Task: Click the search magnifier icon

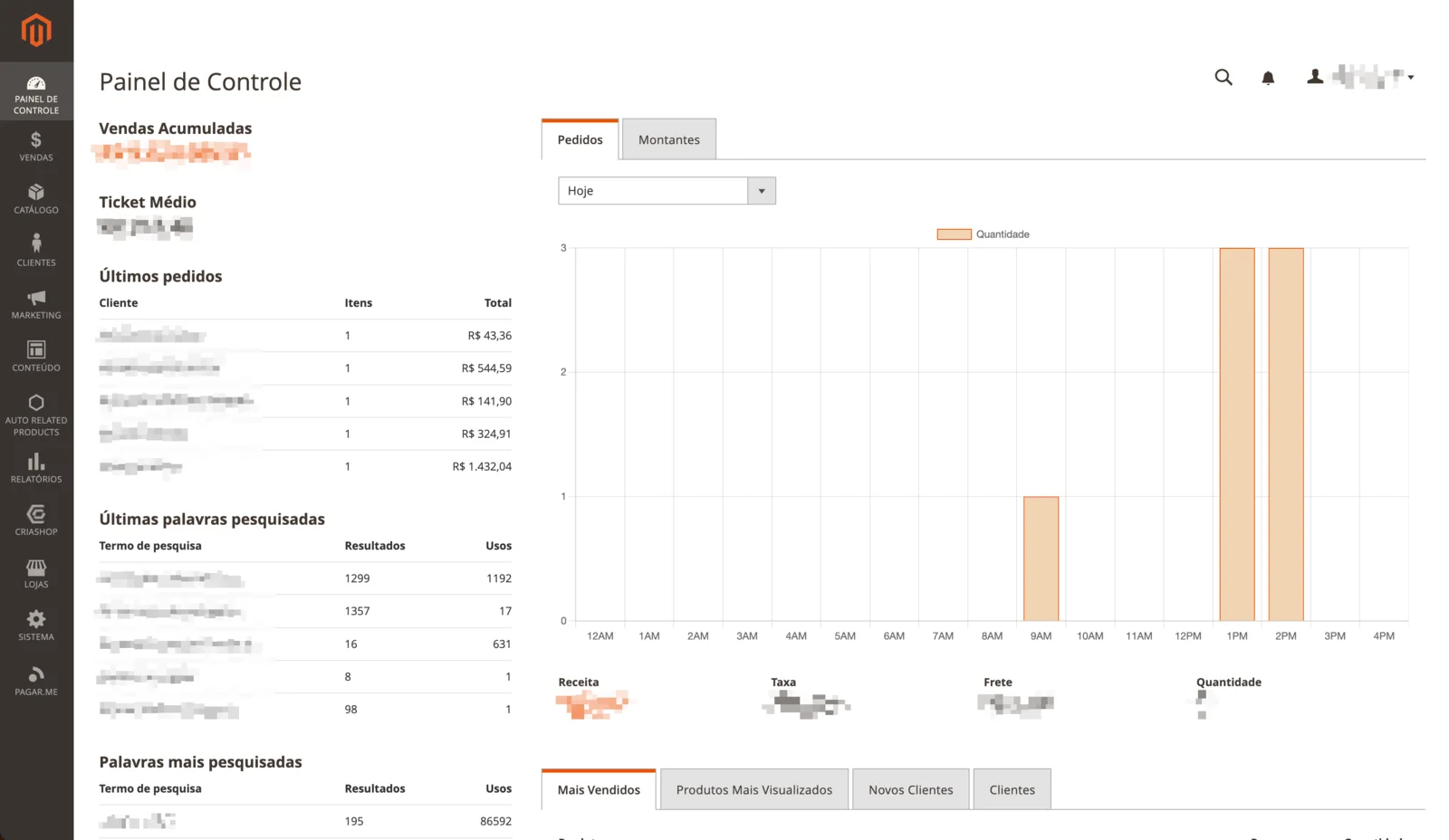Action: pyautogui.click(x=1223, y=78)
